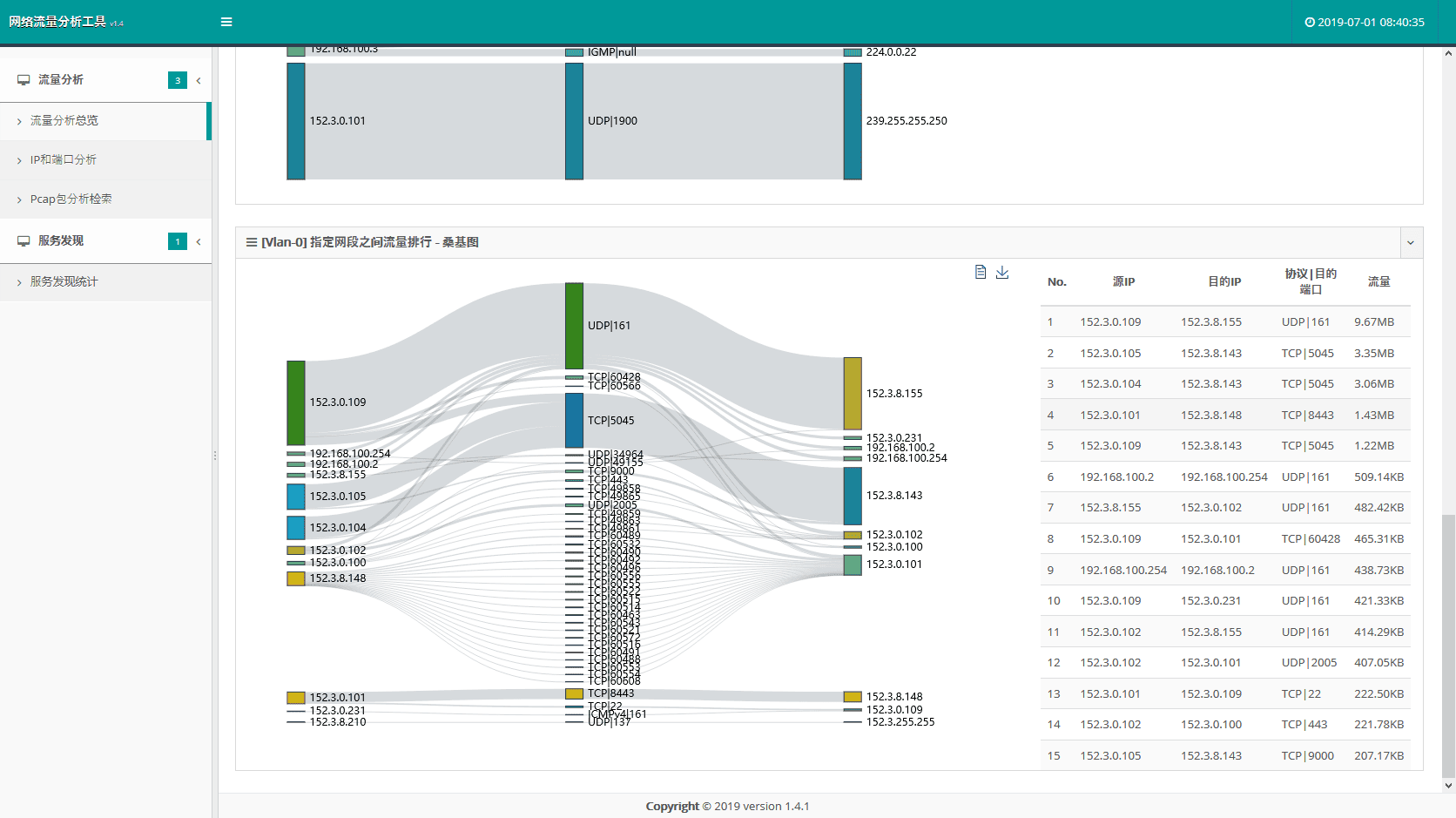Click the 流量分析 monitor icon

(x=24, y=80)
